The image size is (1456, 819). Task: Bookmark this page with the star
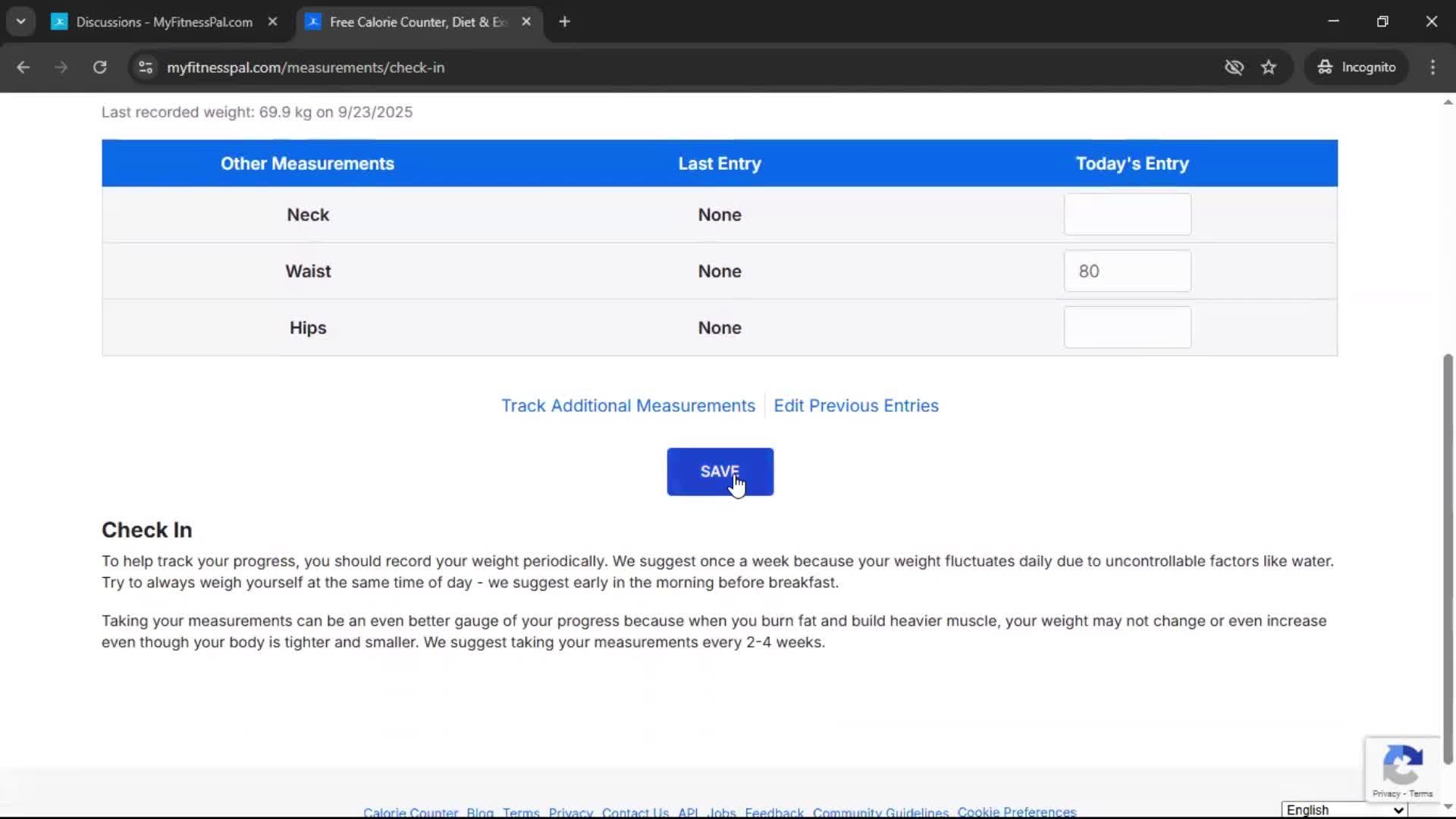pyautogui.click(x=1269, y=67)
